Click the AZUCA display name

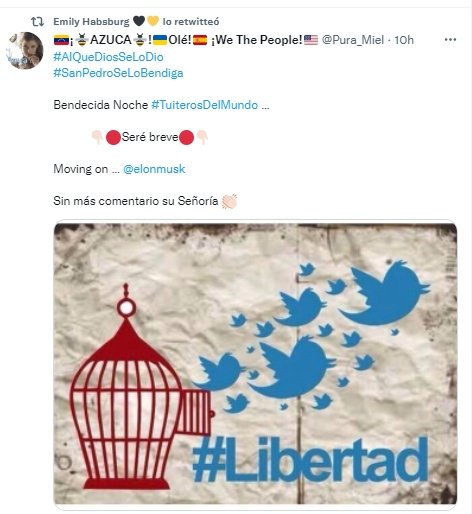111,40
